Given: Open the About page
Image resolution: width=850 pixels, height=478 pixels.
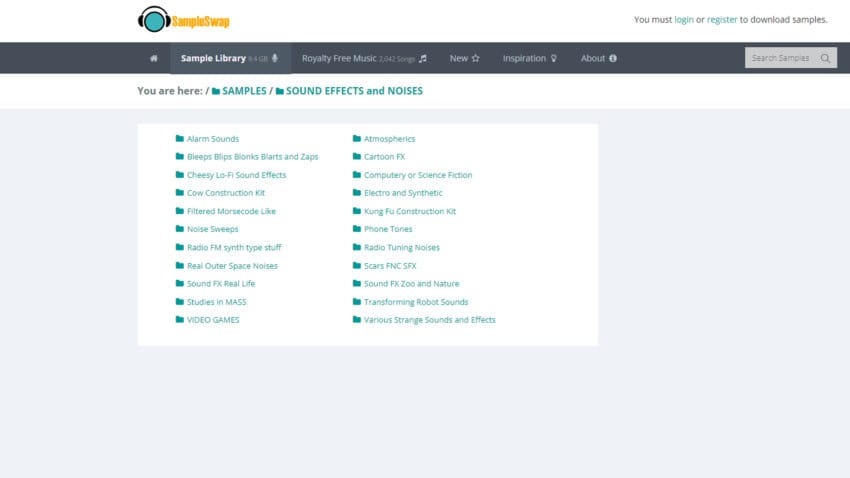Looking at the screenshot, I should 598,58.
